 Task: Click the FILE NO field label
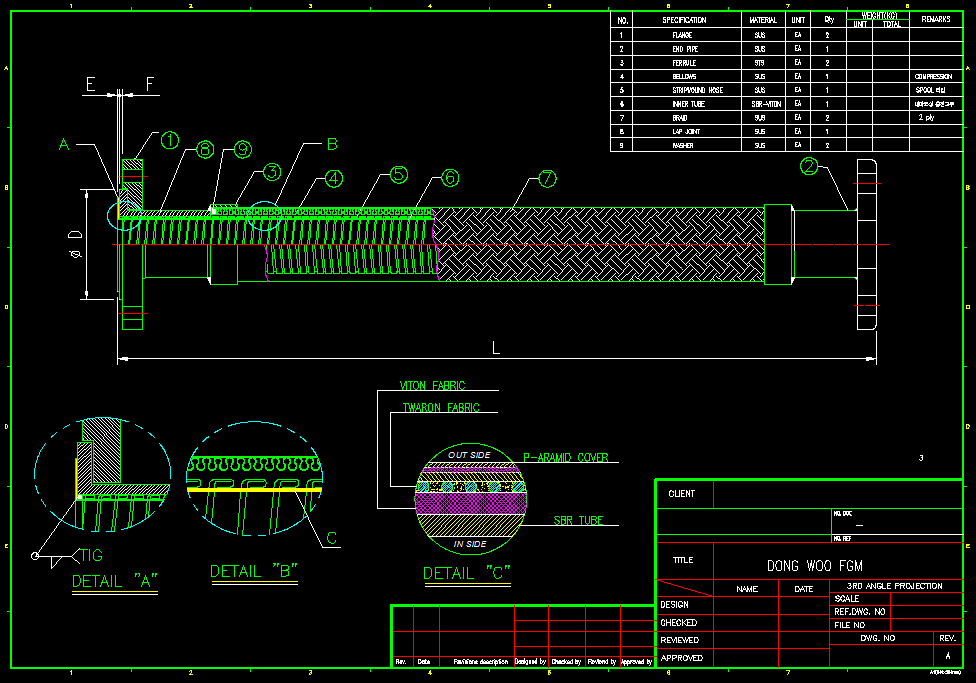(850, 624)
